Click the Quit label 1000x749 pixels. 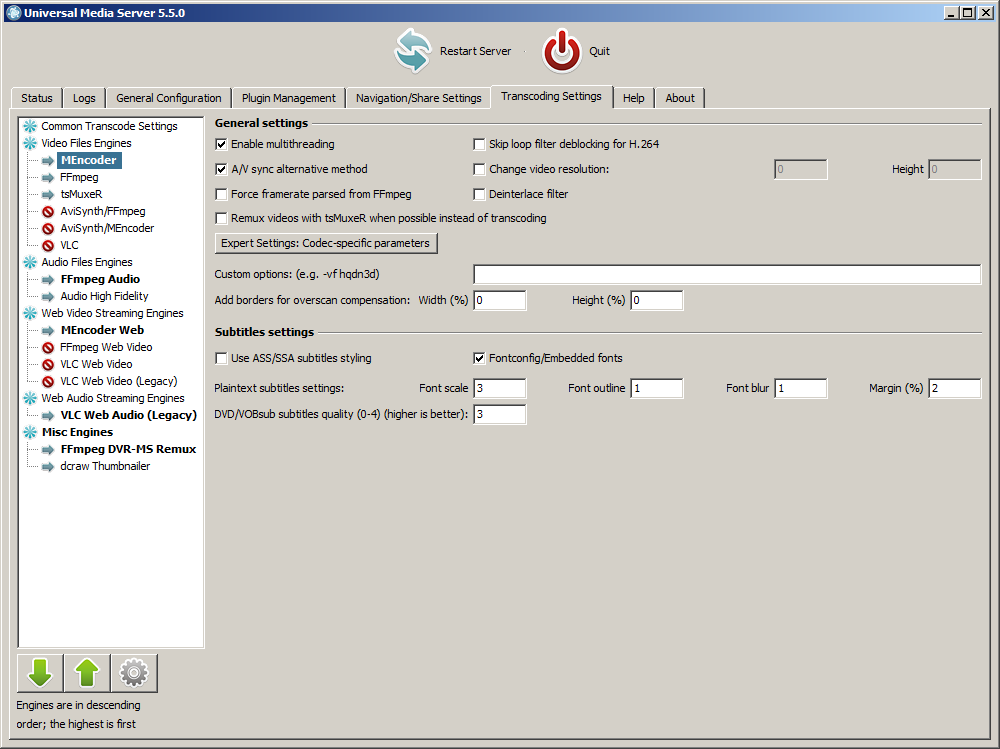coord(599,51)
